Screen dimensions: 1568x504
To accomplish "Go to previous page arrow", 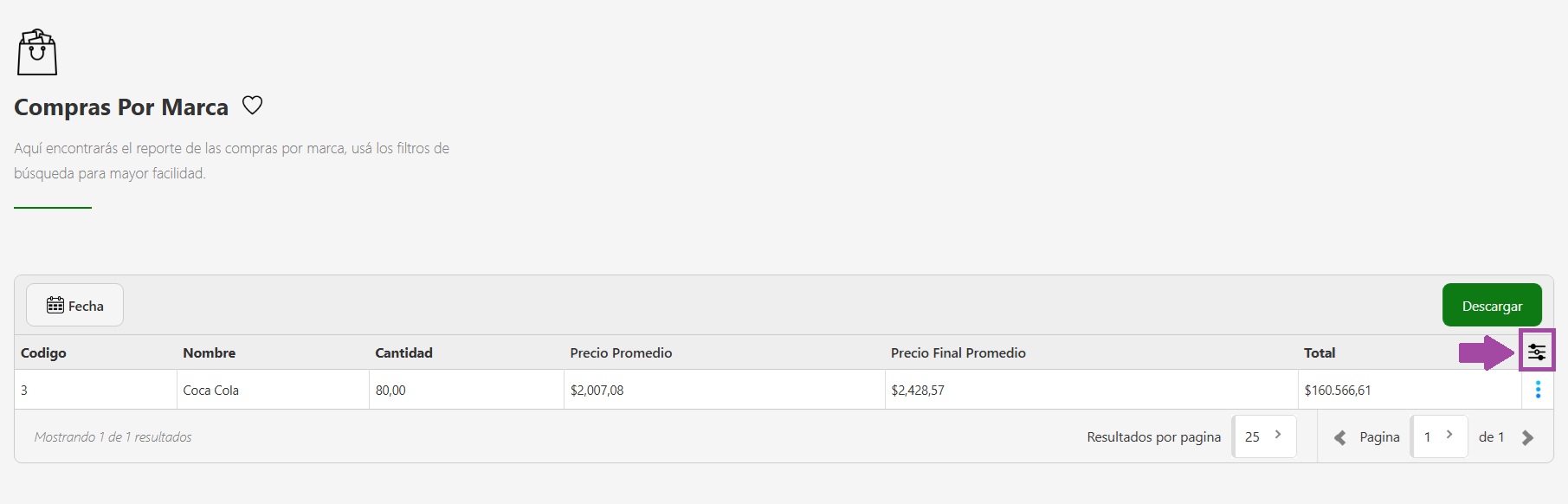I will [x=1339, y=437].
